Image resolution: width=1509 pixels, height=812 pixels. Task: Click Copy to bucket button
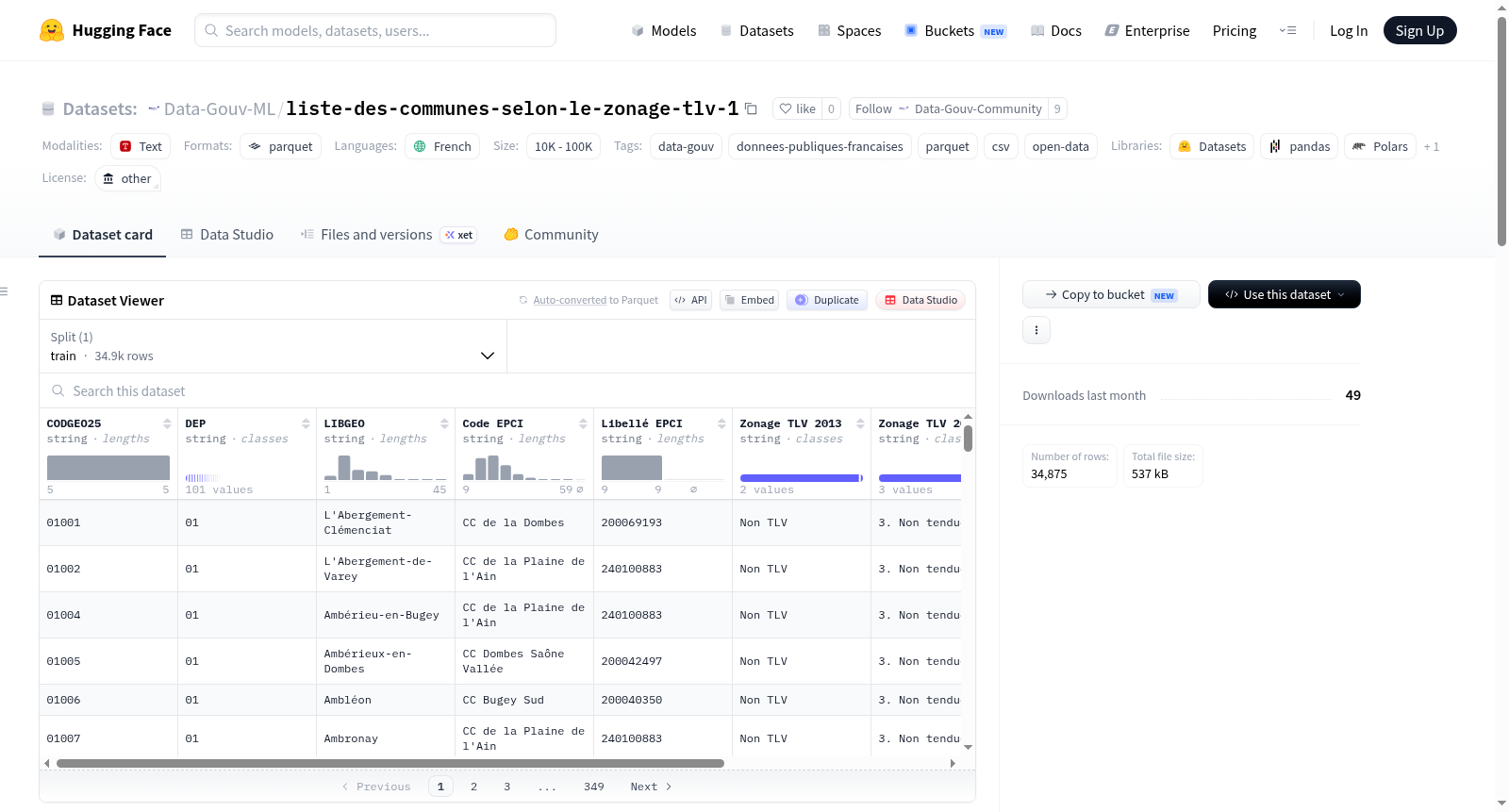[x=1110, y=294]
